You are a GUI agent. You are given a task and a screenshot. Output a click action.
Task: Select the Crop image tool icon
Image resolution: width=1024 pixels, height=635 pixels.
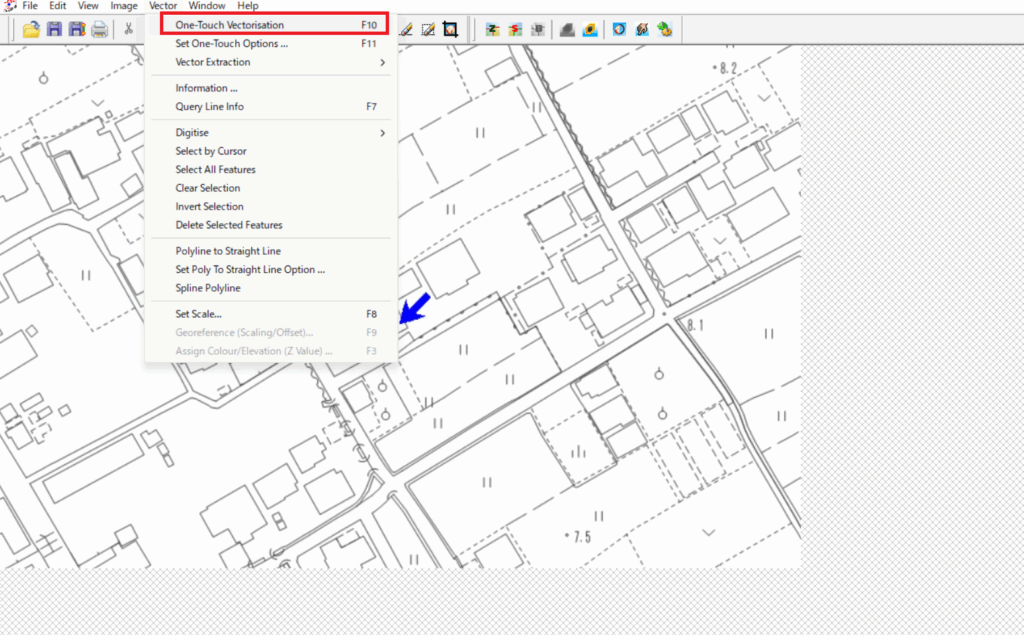(450, 29)
